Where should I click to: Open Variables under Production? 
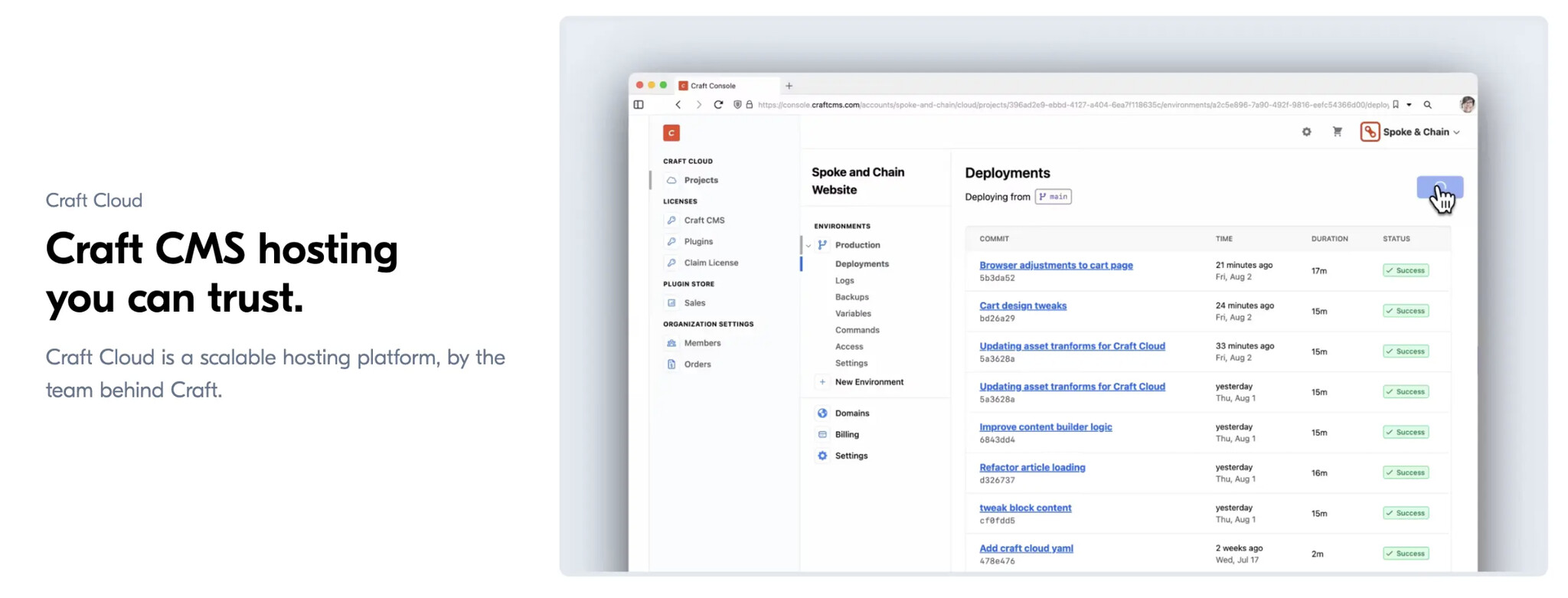pos(853,314)
